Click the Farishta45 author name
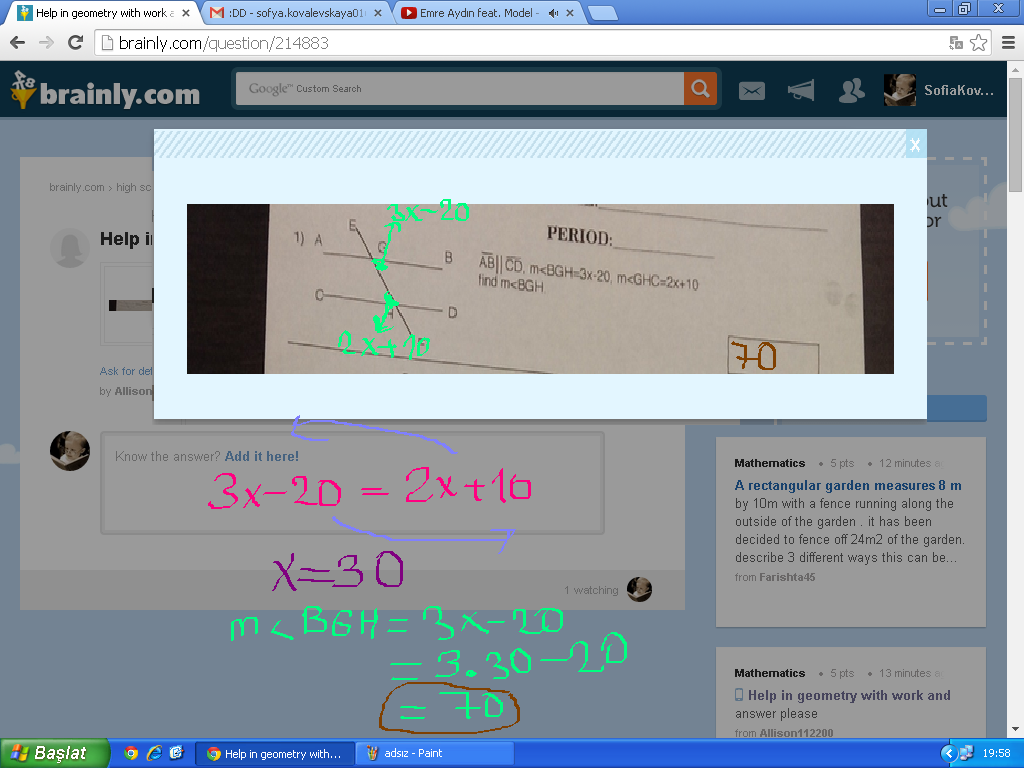The width and height of the screenshot is (1024, 768). (787, 577)
